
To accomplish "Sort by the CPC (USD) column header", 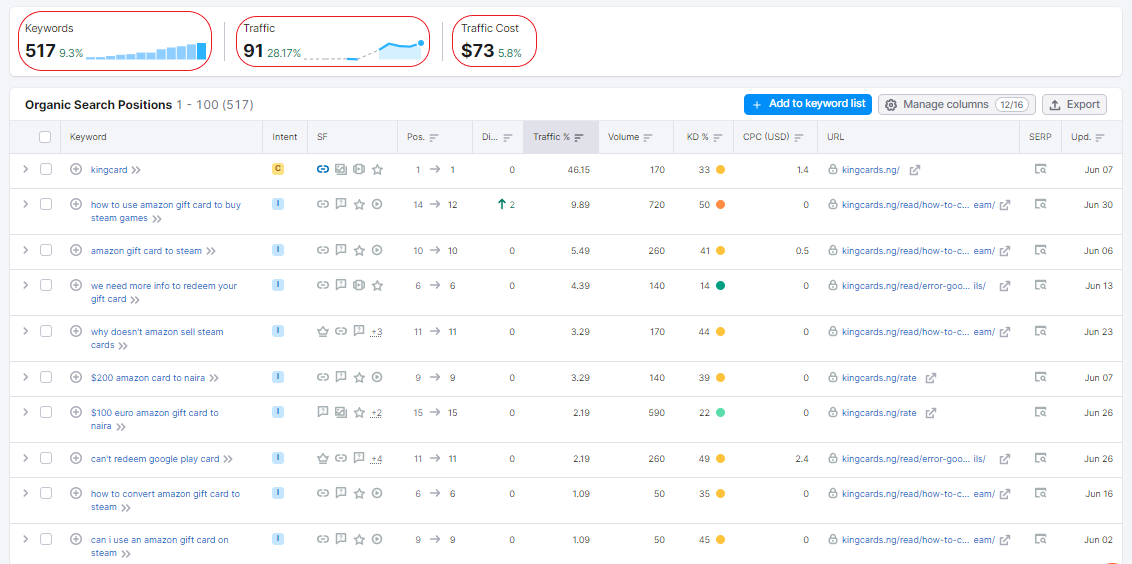I will click(x=766, y=137).
